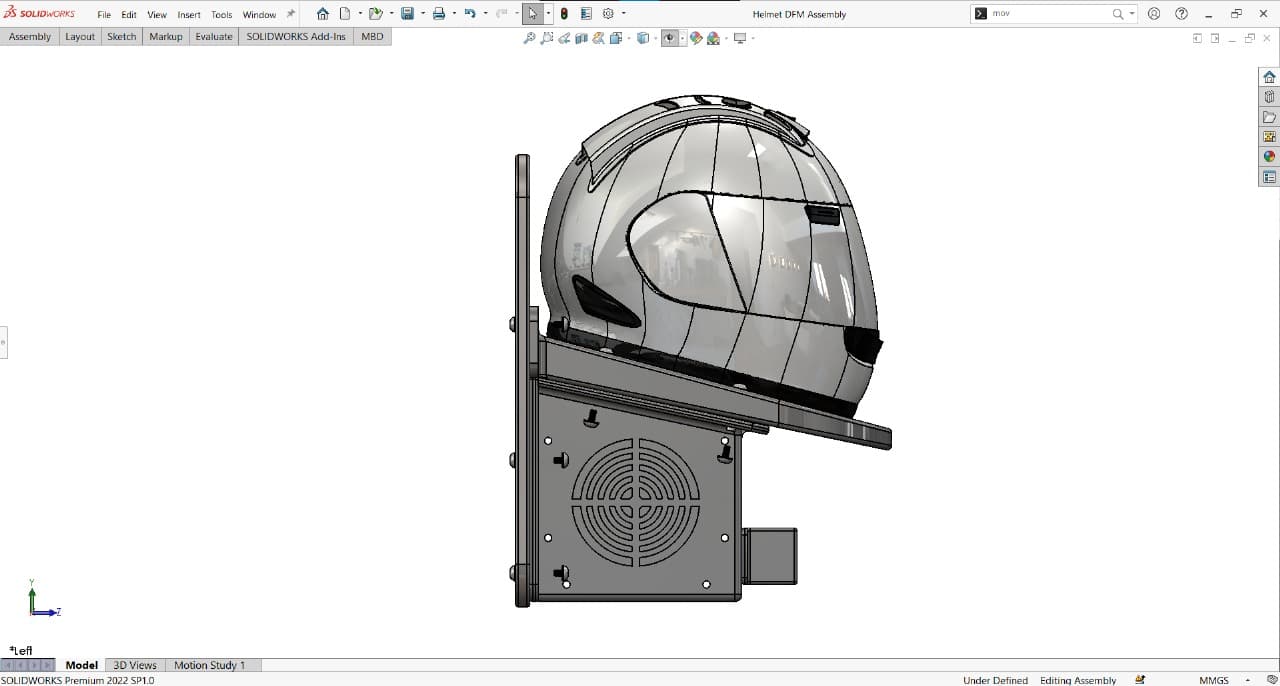
Task: Click the Home icon in the top toolbar
Action: (x=322, y=14)
